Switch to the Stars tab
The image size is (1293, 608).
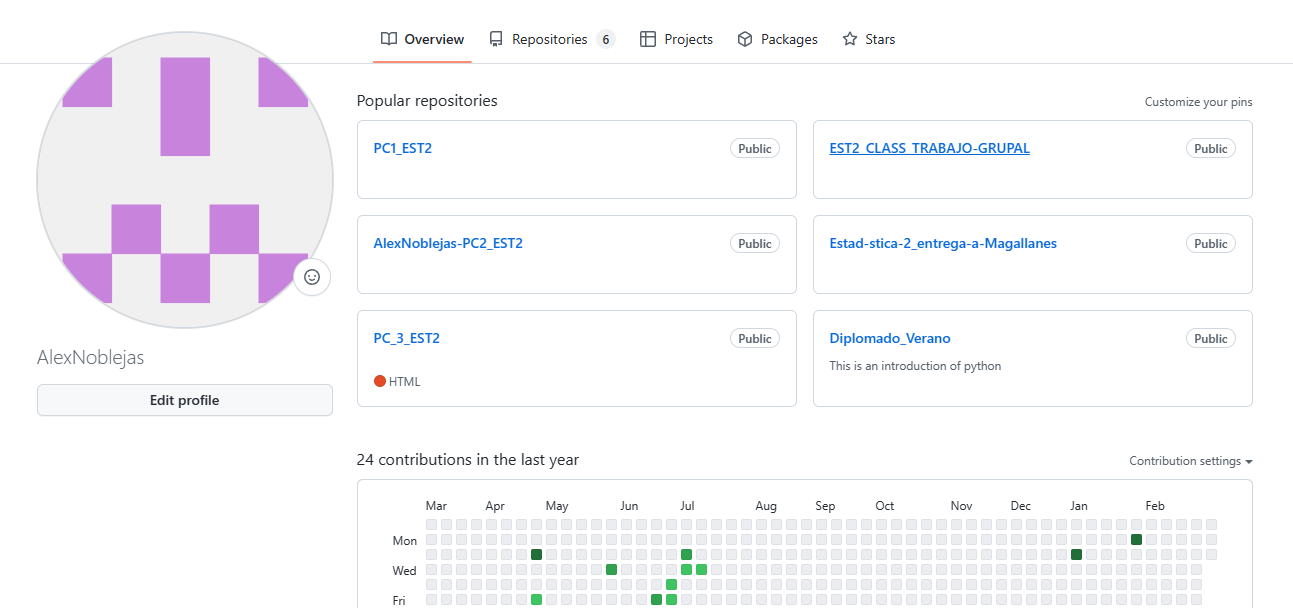(880, 39)
